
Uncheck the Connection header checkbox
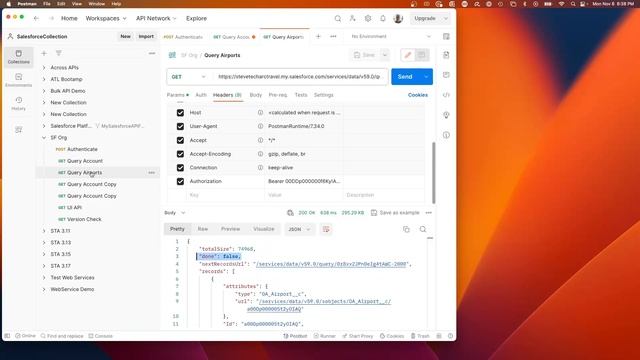180,168
